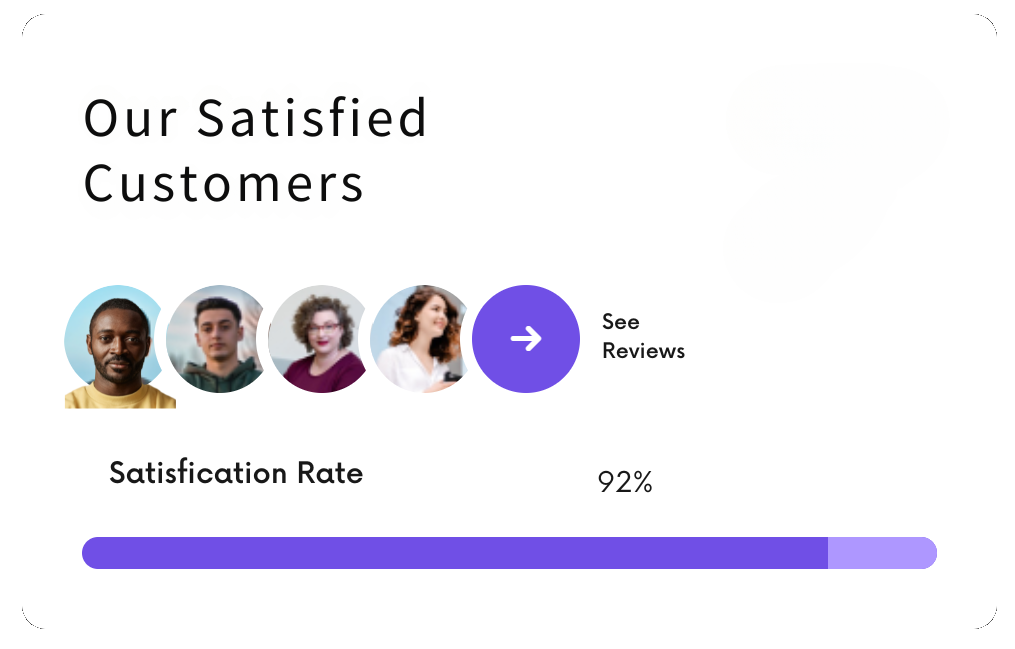Click the word Reviews beside arrow
Image resolution: width=1015 pixels, height=649 pixels.
click(x=643, y=351)
